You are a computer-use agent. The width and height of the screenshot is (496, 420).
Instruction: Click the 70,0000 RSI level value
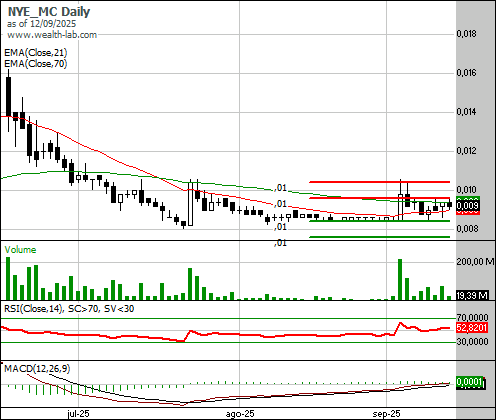(x=472, y=317)
